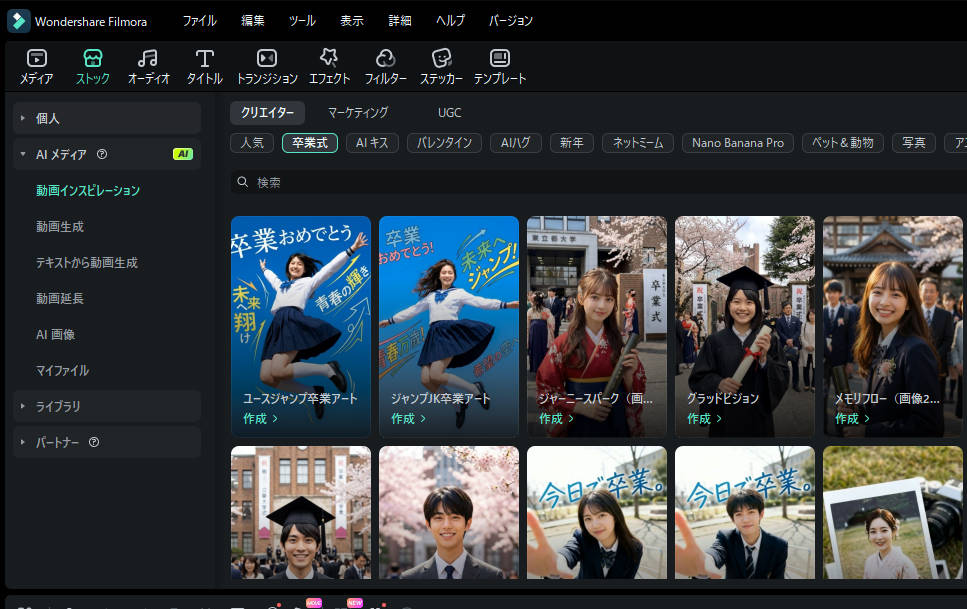This screenshot has width=967, height=609.
Task: Switch to the UGC tab
Action: [x=449, y=113]
